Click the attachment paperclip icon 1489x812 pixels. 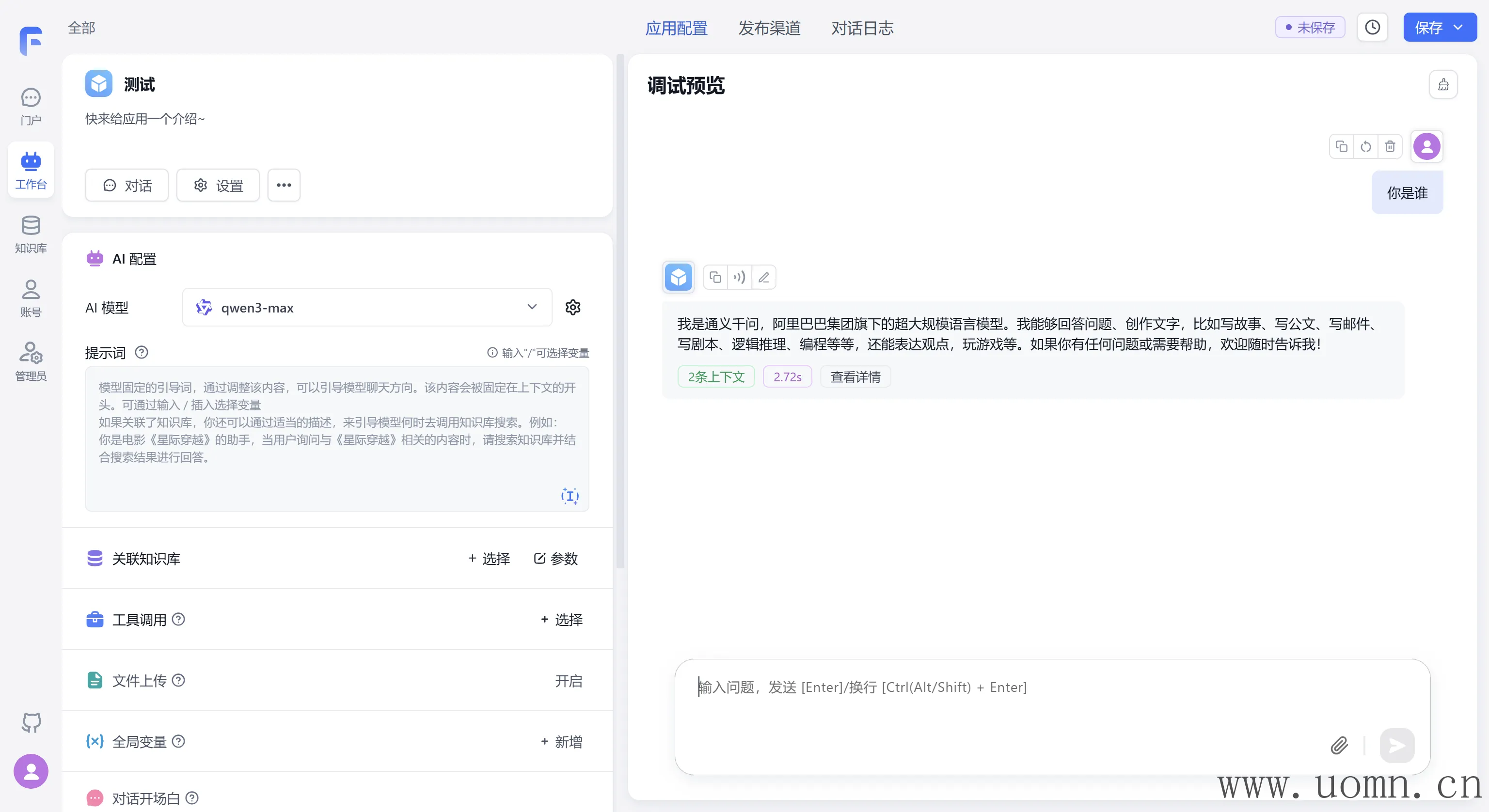coord(1339,746)
